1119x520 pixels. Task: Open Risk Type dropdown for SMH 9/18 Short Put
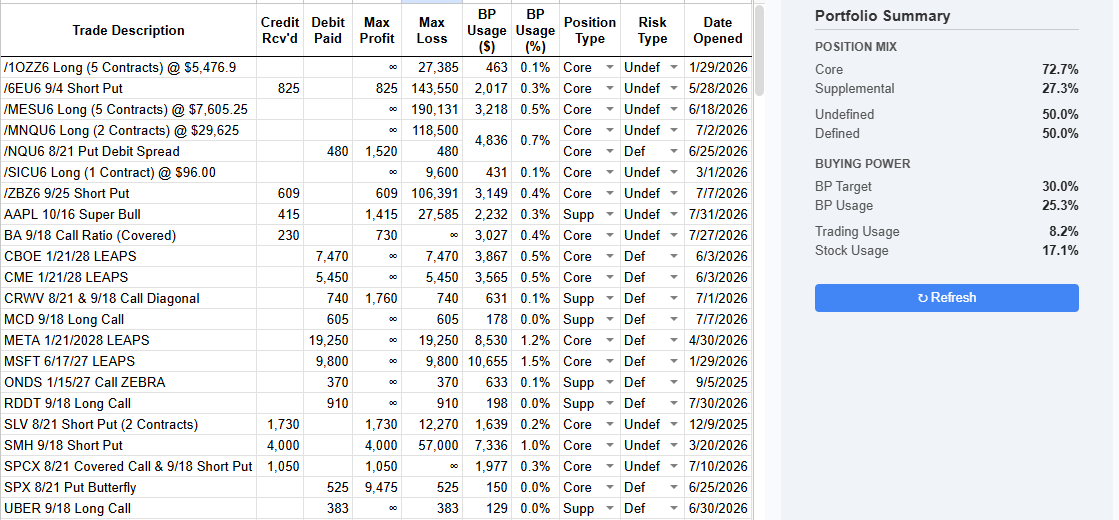click(x=674, y=445)
